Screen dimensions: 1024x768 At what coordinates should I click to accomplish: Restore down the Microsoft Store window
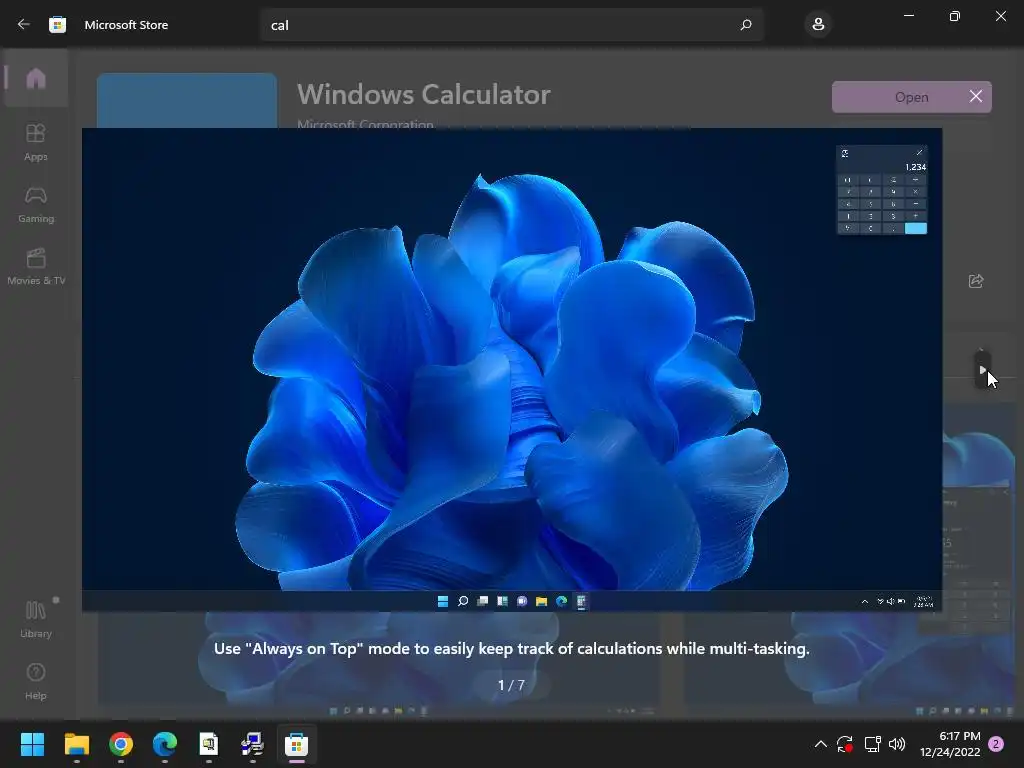955,16
